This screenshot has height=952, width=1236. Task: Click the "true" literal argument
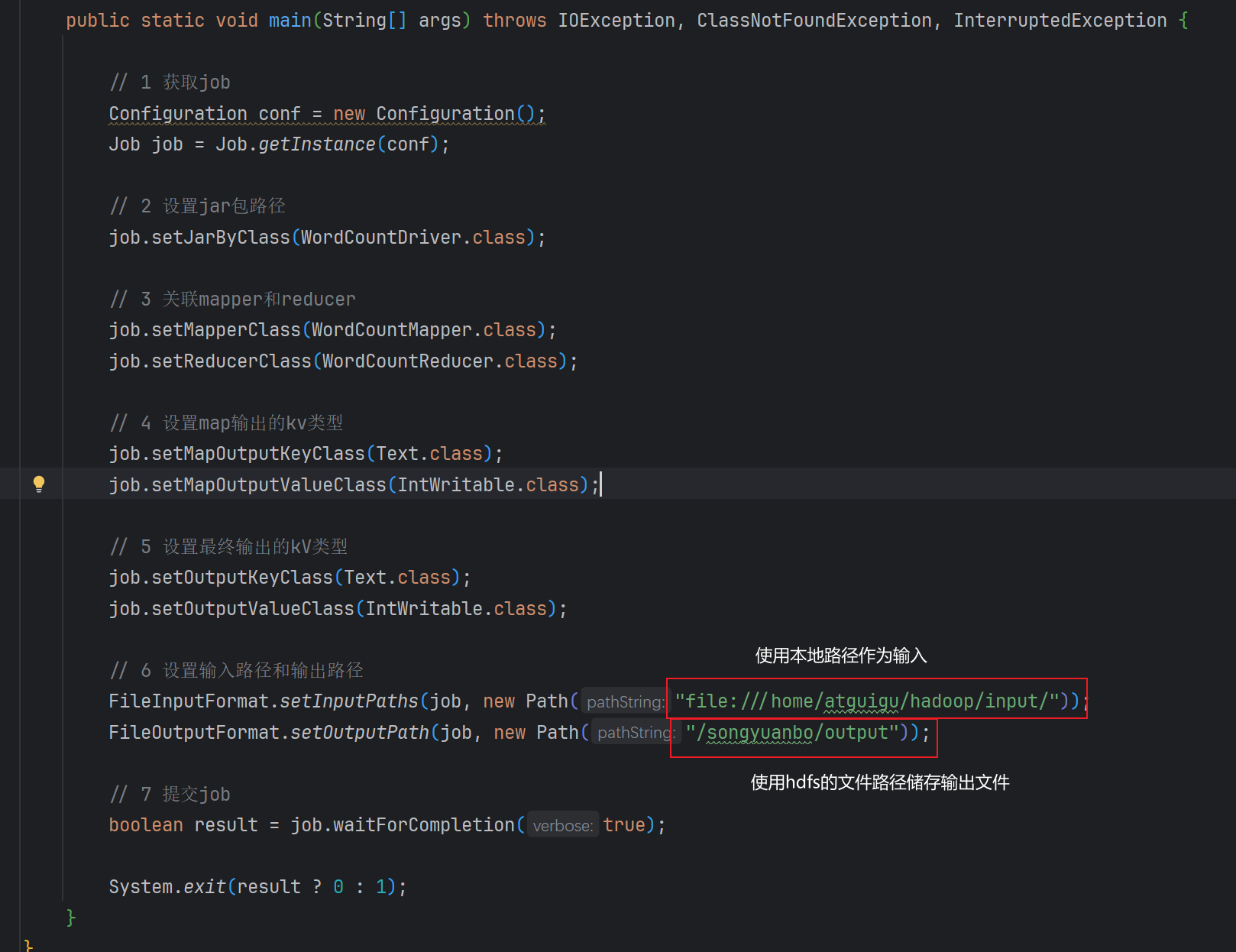coord(624,825)
